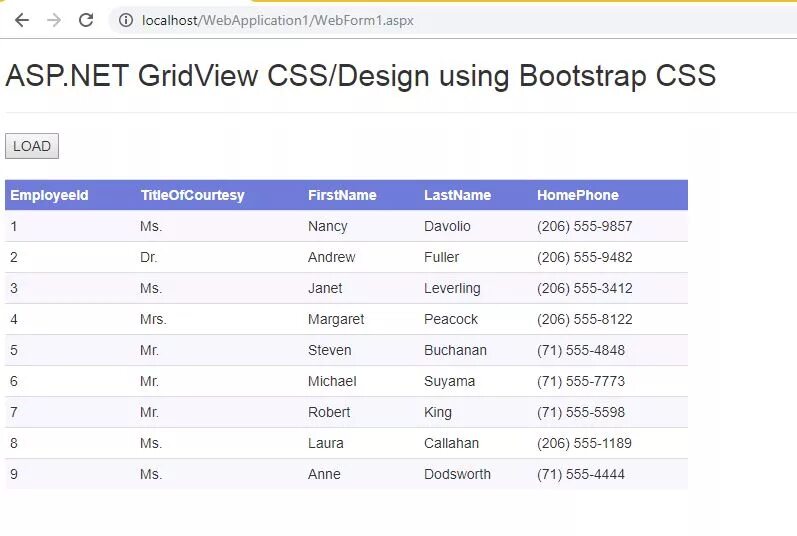The height and width of the screenshot is (536, 797).
Task: Click employee id cell 5
Action: pos(14,350)
